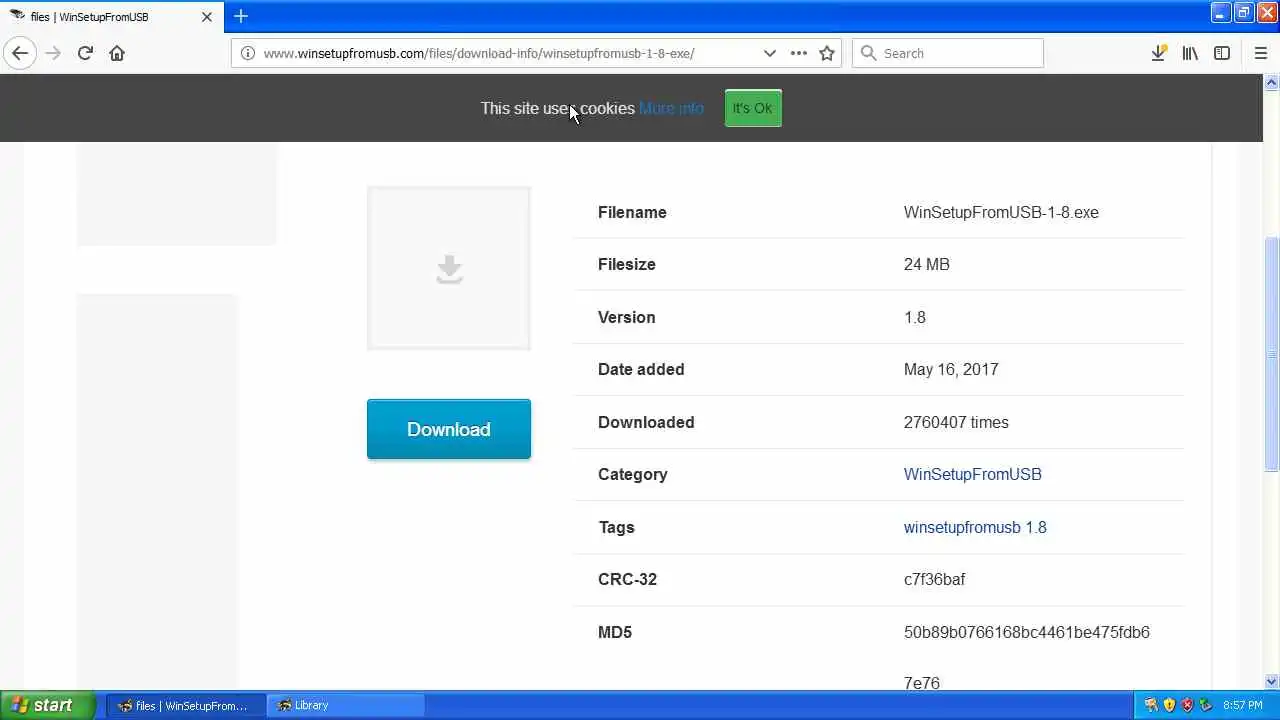Show the downloads progress arrow
Screen dimensions: 1280x720
pyautogui.click(x=1158, y=53)
